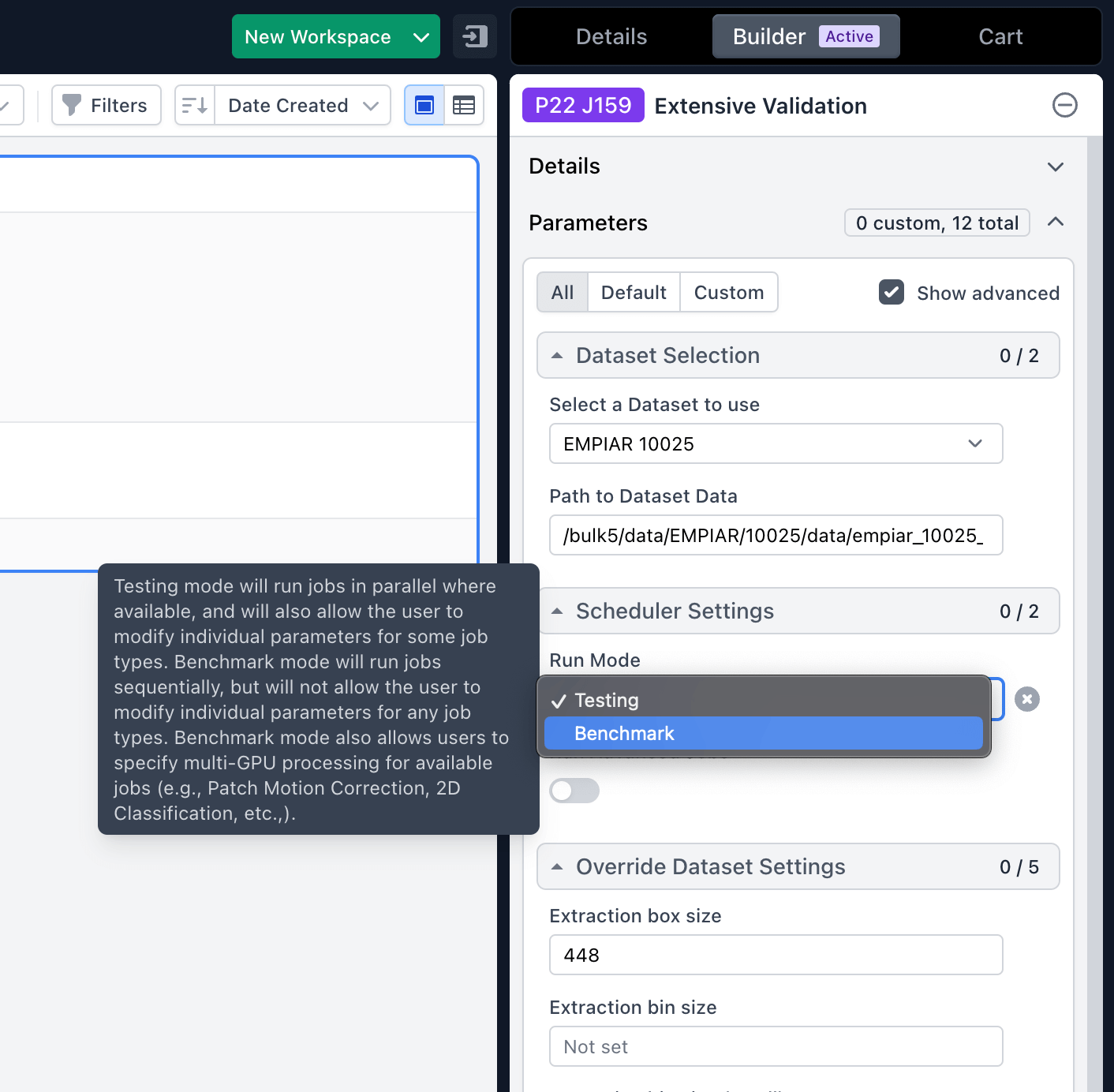Viewport: 1114px width, 1092px height.
Task: Collapse the Dataset Selection group
Action: point(798,355)
